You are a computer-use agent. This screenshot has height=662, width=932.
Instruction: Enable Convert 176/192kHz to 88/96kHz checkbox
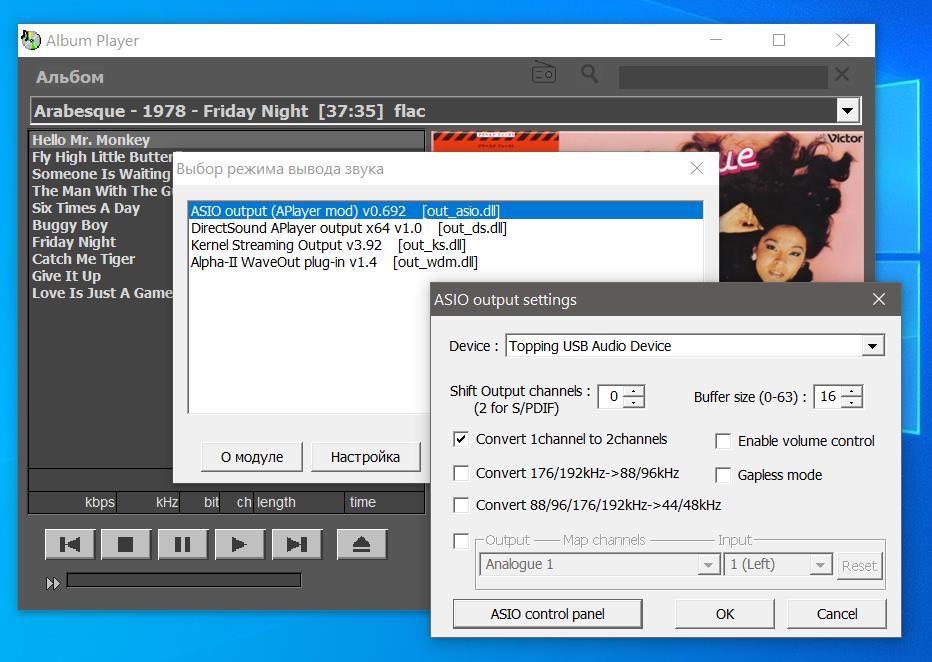(x=461, y=473)
